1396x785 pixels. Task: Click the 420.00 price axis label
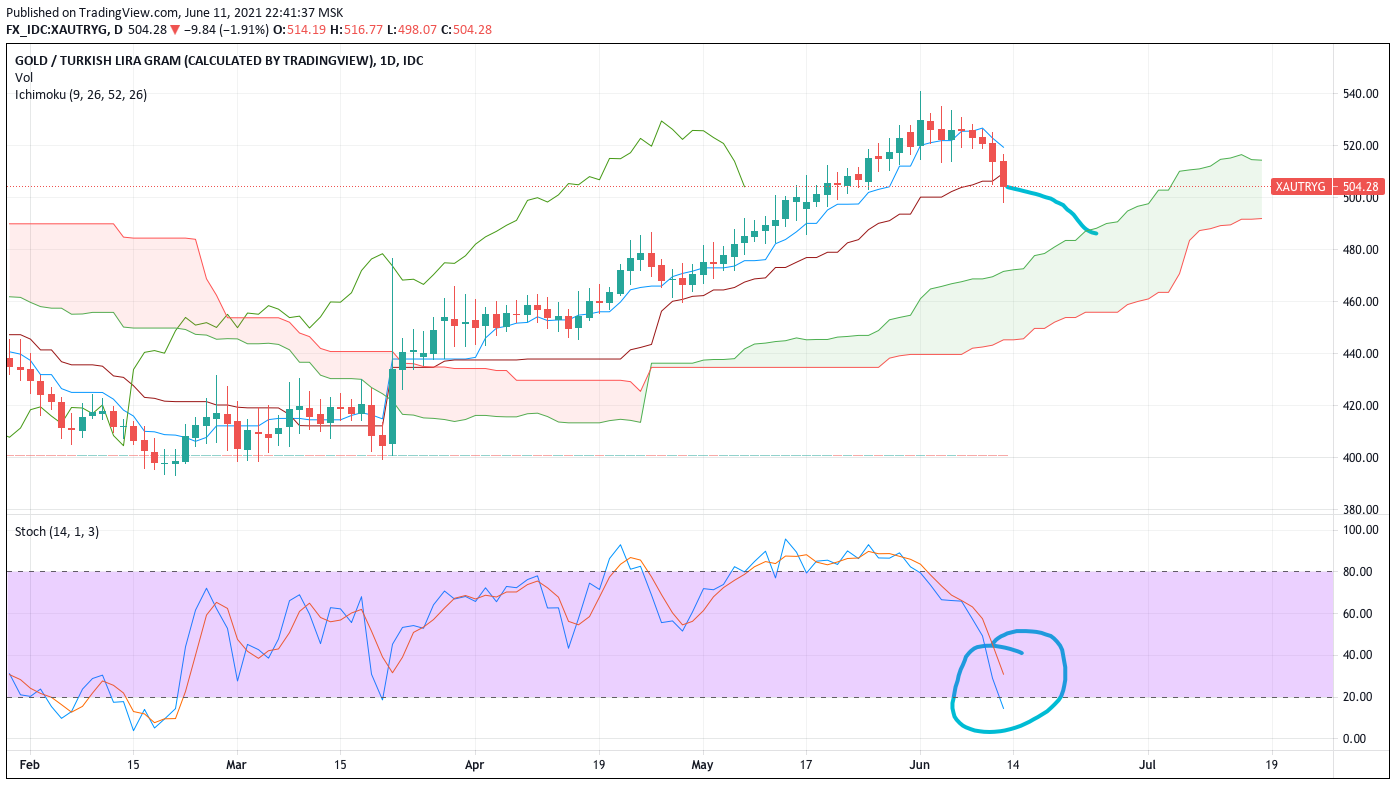(1361, 406)
